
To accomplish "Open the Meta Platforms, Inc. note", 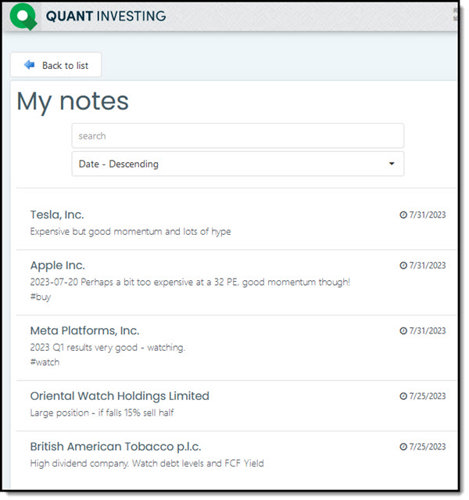I will (85, 331).
